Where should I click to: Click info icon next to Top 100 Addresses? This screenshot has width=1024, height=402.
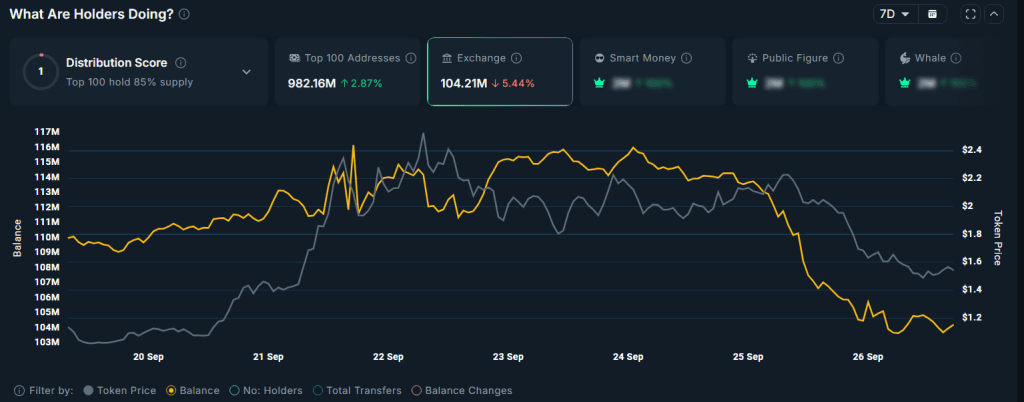pos(411,58)
